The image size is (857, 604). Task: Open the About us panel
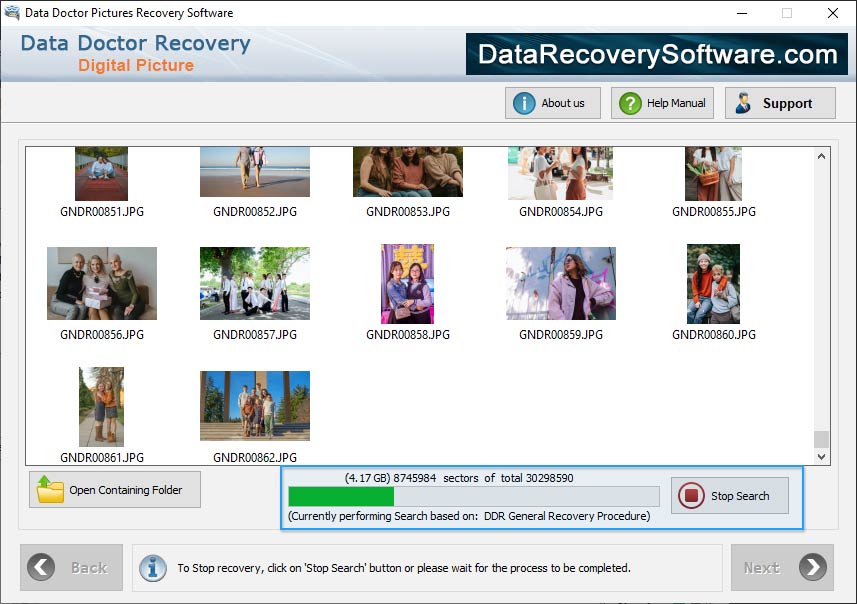tap(552, 102)
